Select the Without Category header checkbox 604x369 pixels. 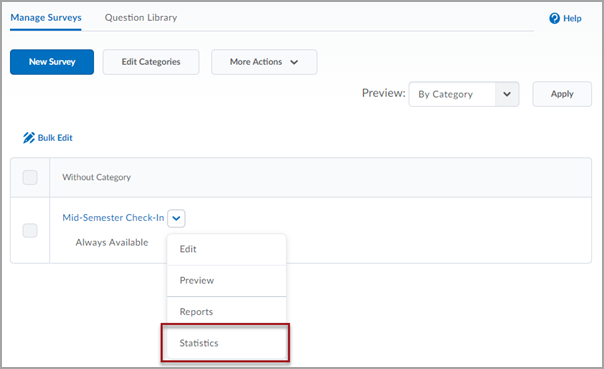click(30, 178)
